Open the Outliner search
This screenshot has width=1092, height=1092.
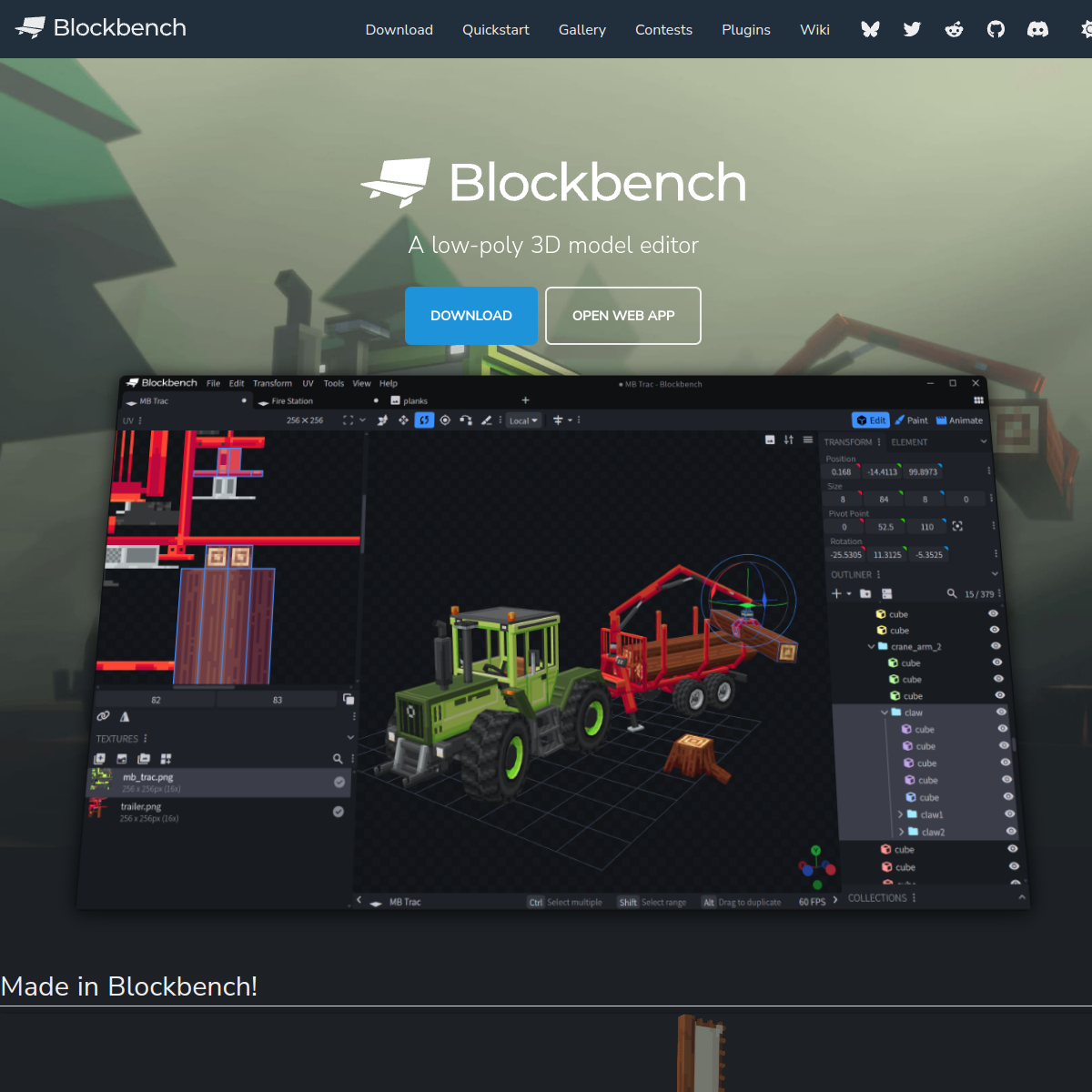coord(952,593)
